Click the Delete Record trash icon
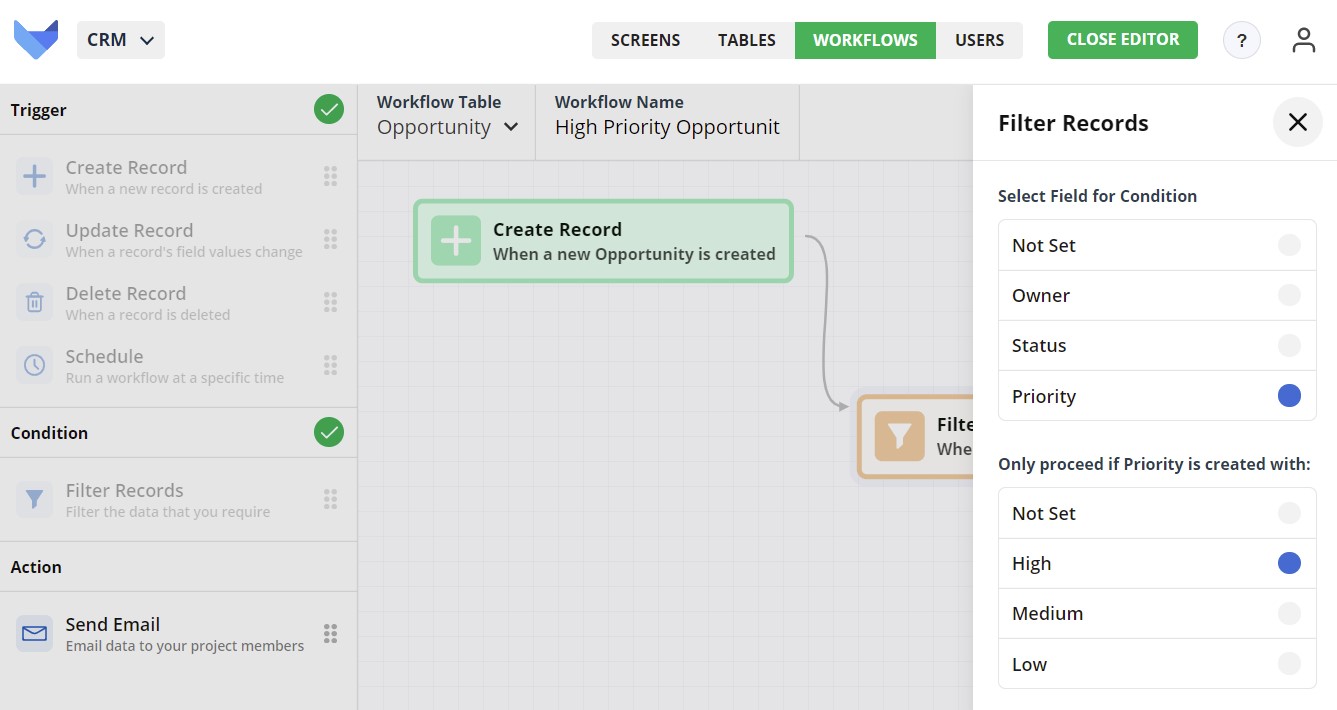1337x710 pixels. point(35,302)
